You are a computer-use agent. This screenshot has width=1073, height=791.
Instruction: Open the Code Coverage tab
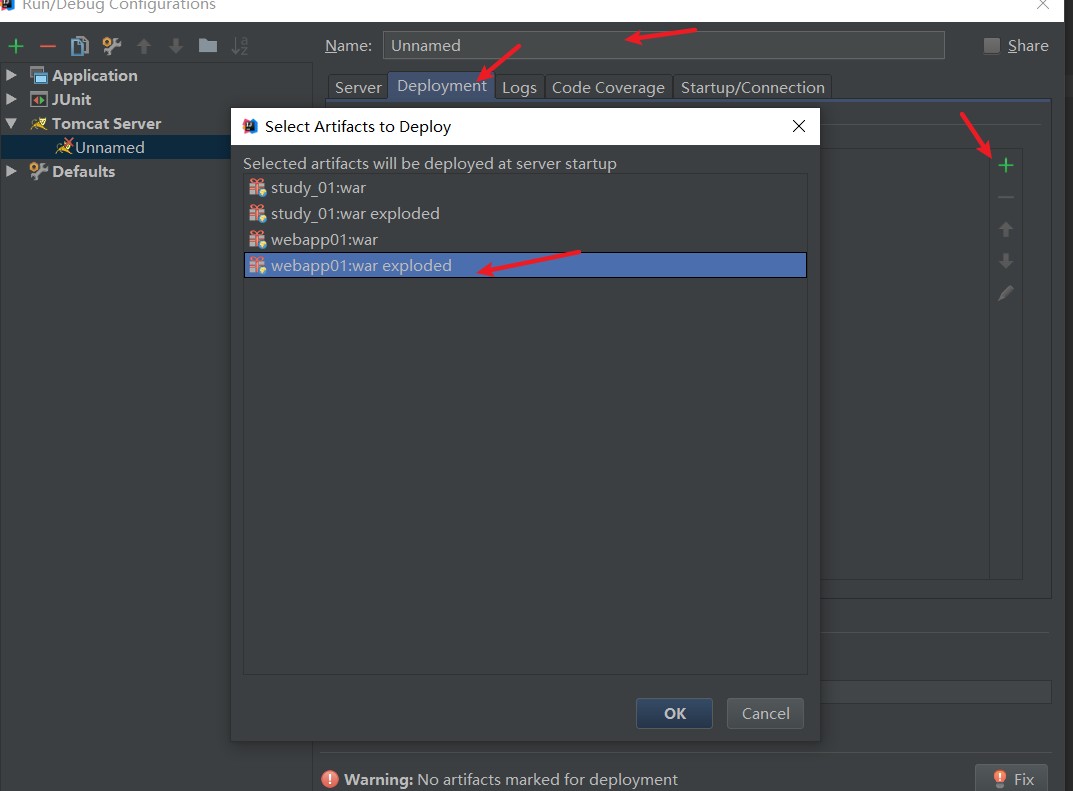point(608,88)
